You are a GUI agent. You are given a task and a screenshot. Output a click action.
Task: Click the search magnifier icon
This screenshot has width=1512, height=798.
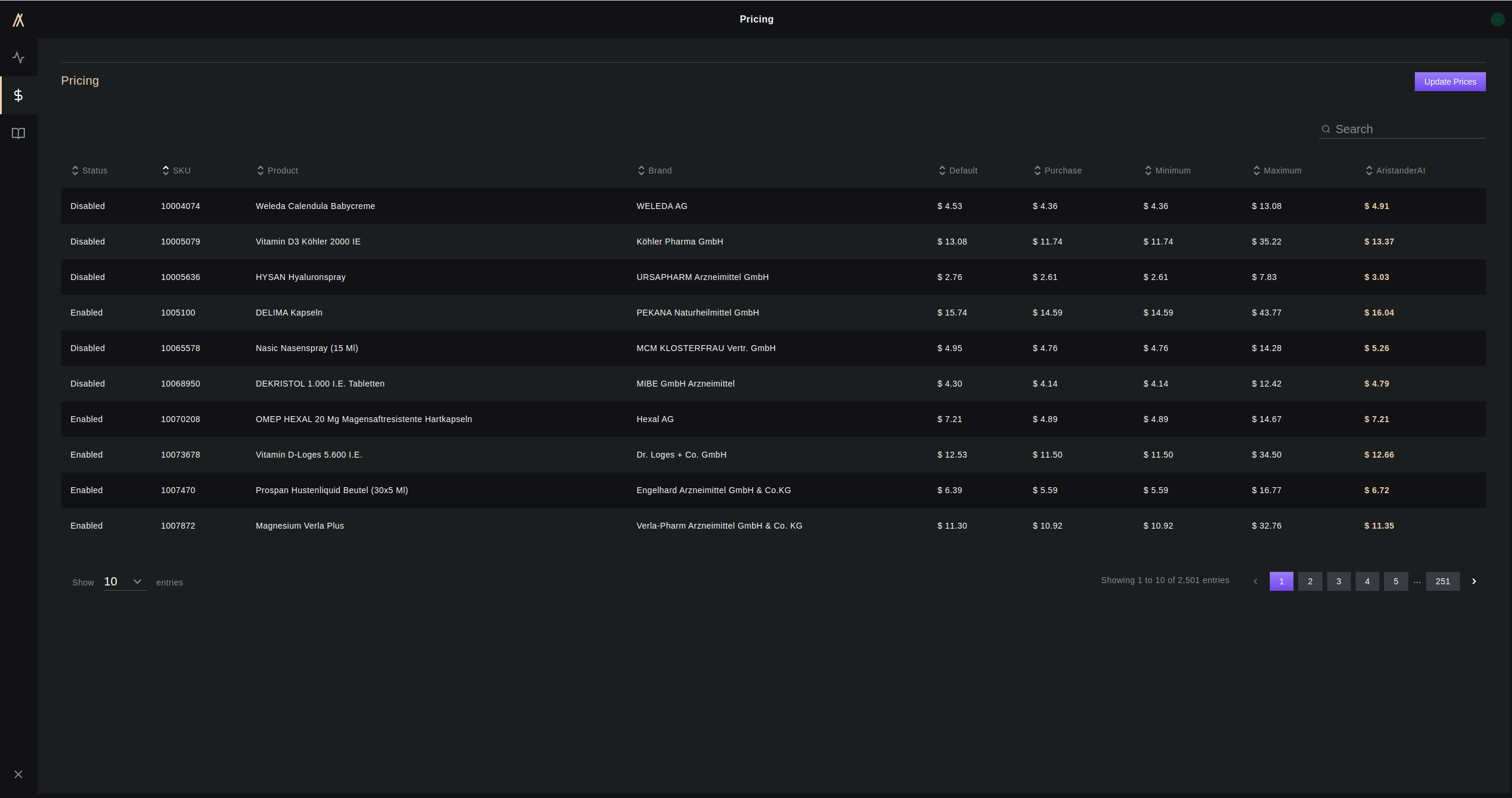(1326, 129)
